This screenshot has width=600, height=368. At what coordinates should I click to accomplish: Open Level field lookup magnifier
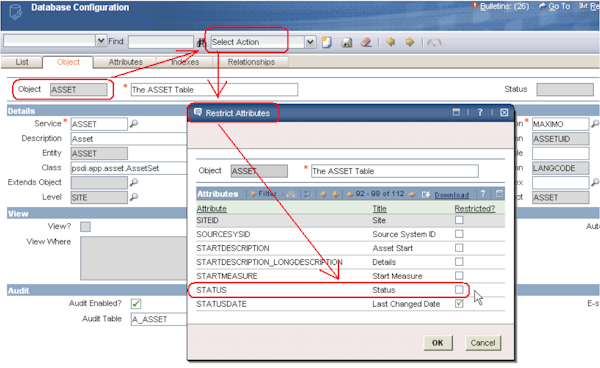pos(134,197)
